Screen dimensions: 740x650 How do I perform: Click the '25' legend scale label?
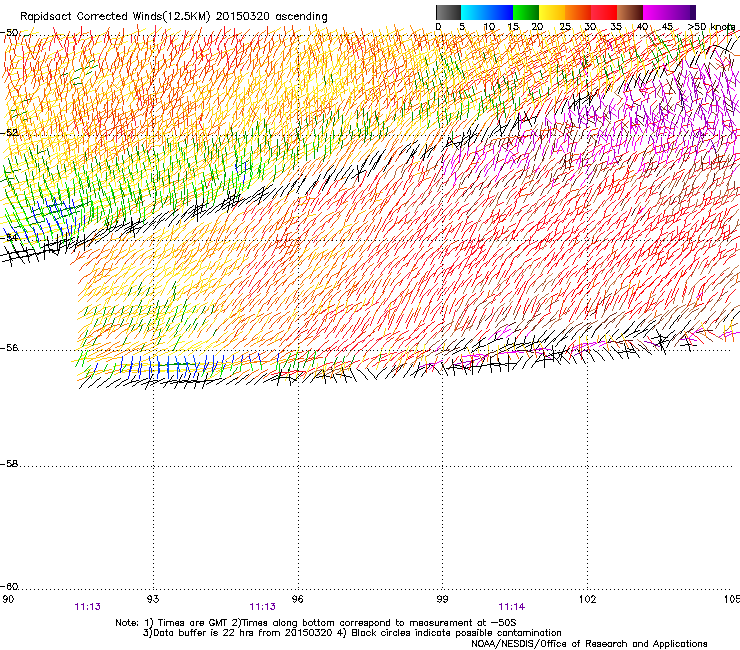pyautogui.click(x=565, y=27)
